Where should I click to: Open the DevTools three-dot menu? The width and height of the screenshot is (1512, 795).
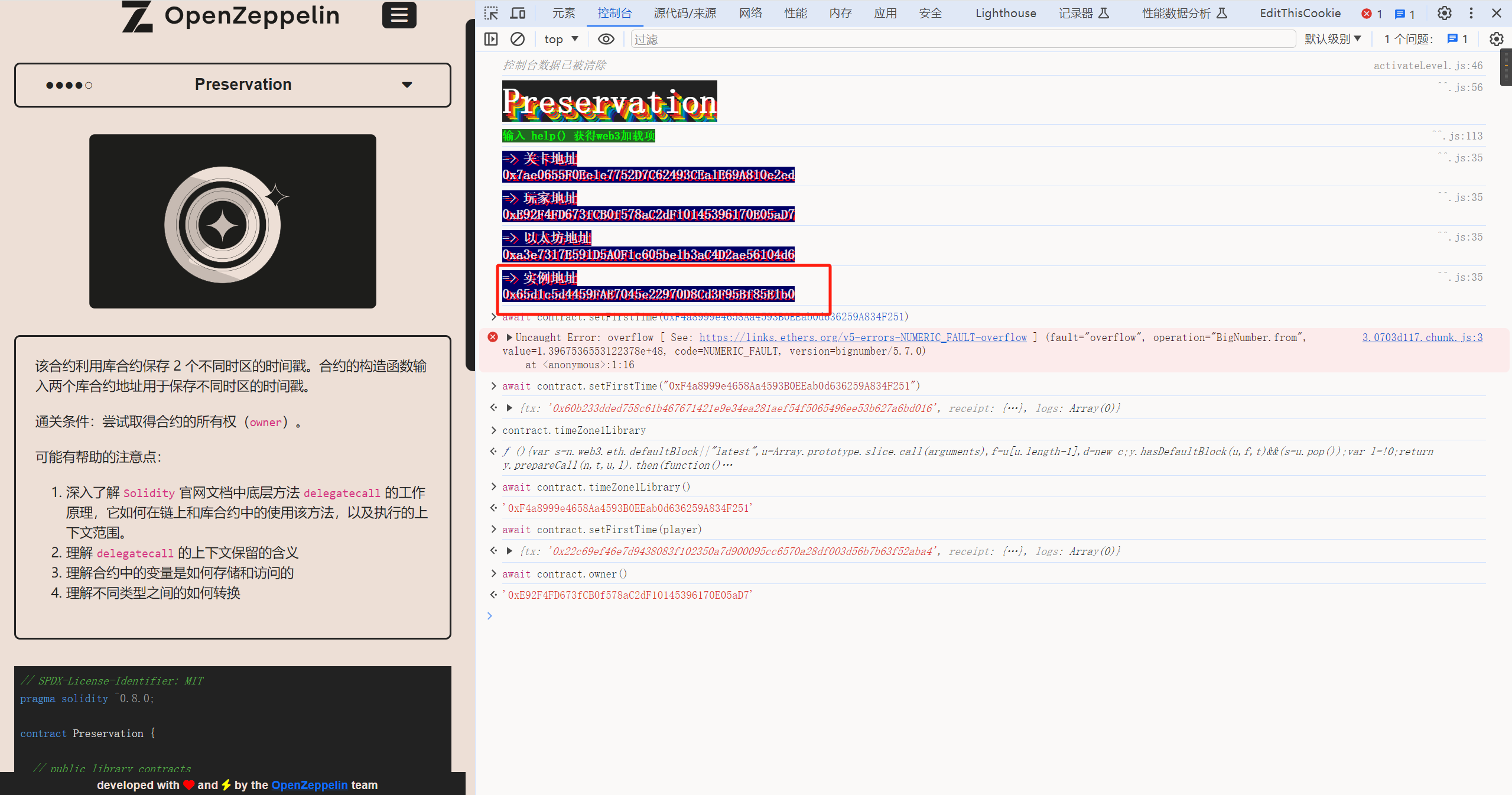point(1471,13)
